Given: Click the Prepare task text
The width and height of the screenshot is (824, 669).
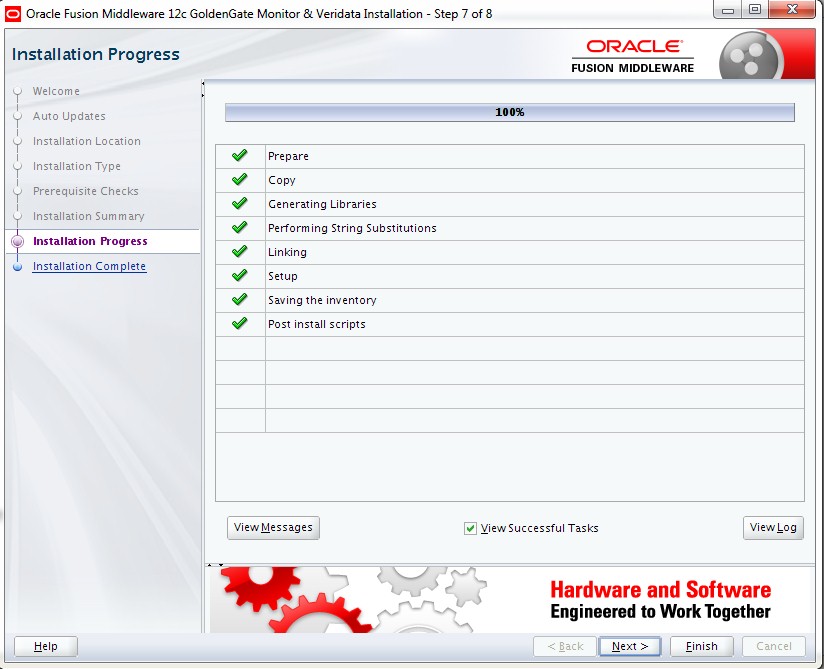Looking at the screenshot, I should point(288,156).
